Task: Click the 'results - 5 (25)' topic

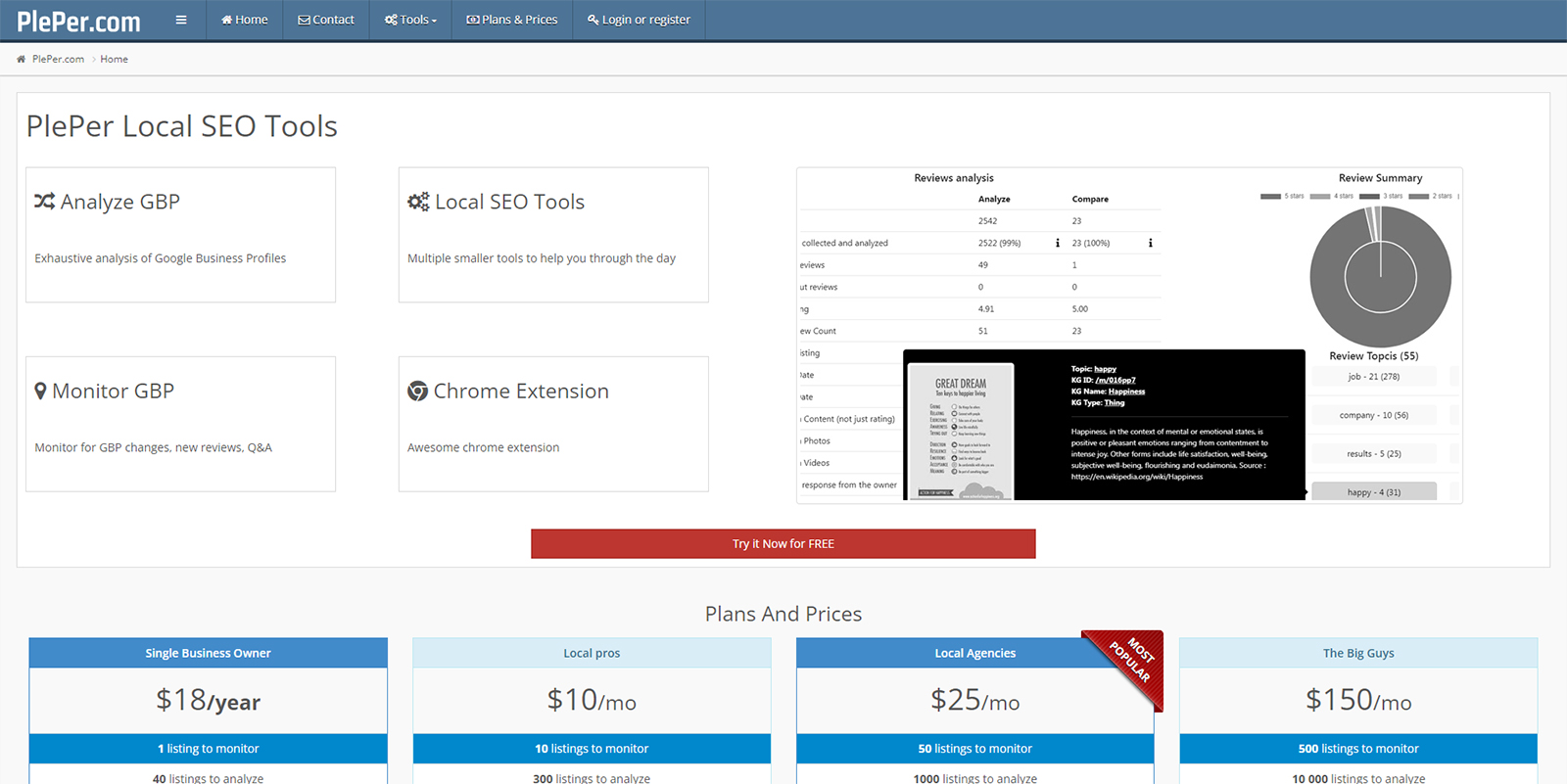Action: click(x=1374, y=453)
